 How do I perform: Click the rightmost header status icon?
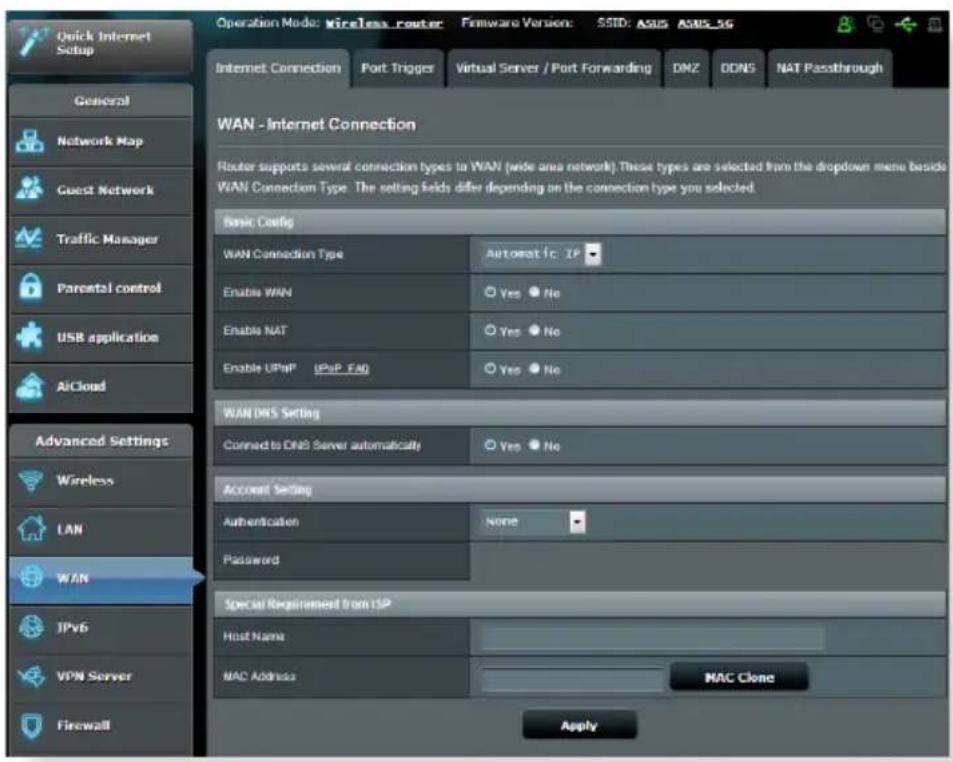click(x=934, y=25)
